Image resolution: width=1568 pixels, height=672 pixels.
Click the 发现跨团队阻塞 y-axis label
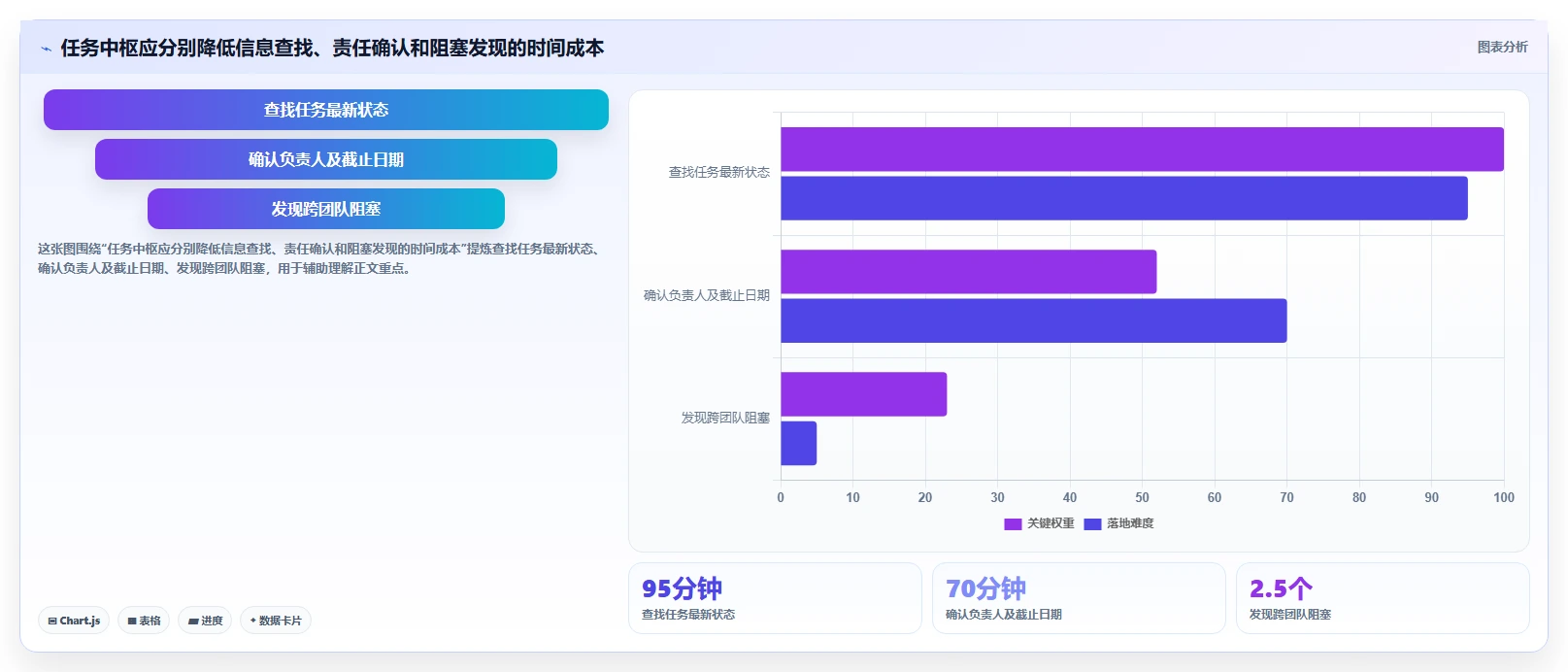pyautogui.click(x=725, y=418)
